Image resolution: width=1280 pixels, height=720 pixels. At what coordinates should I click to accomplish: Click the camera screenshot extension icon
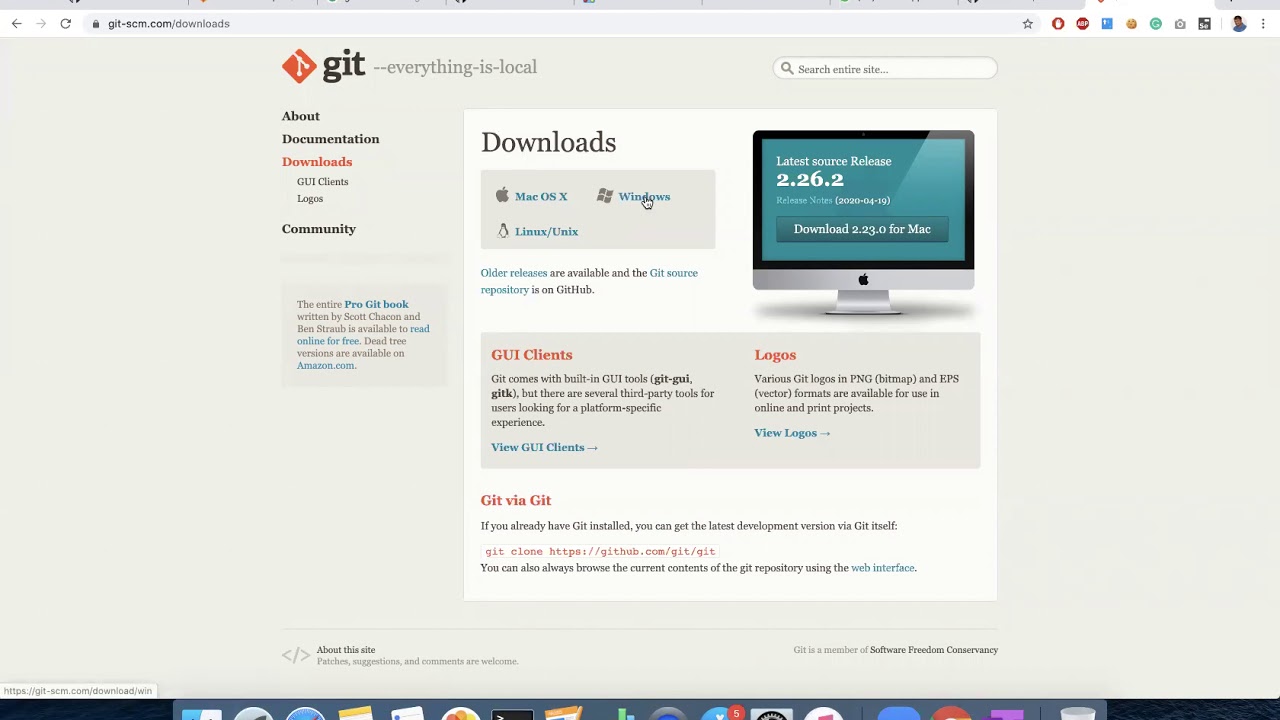pyautogui.click(x=1180, y=24)
